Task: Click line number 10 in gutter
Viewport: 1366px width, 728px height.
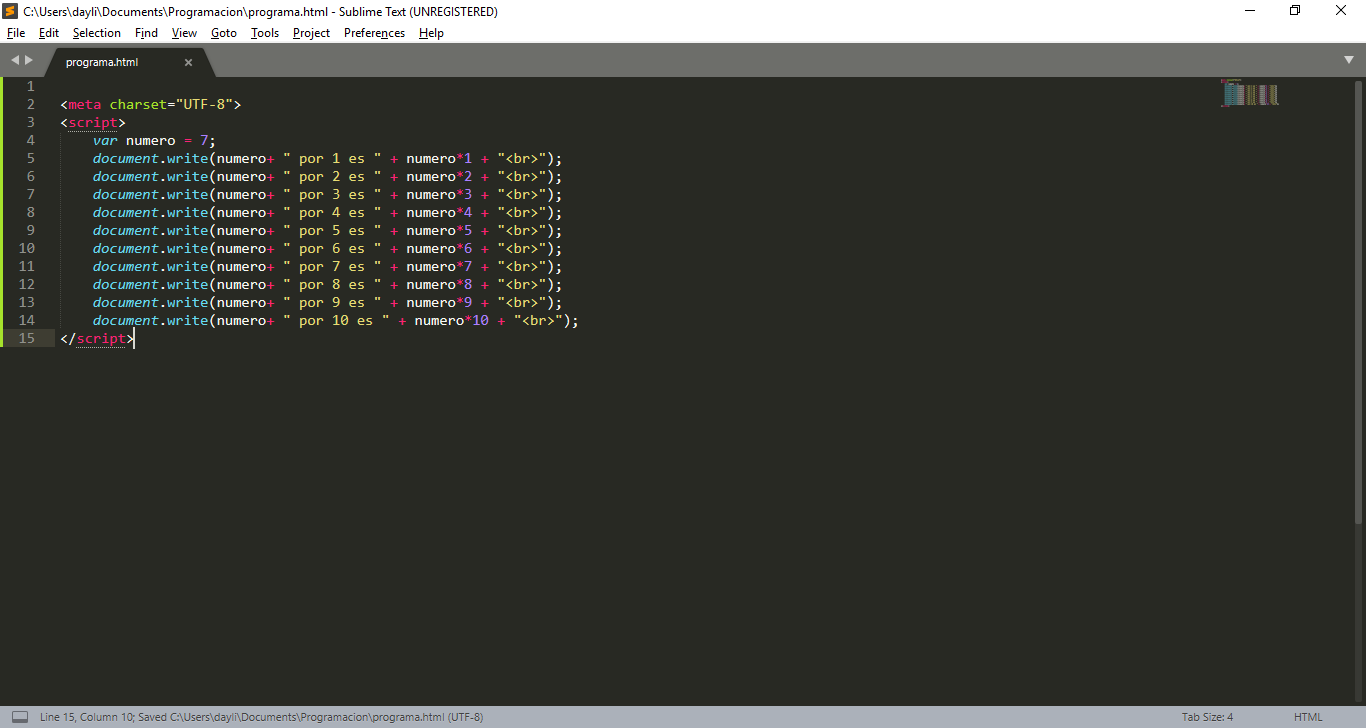Action: coord(27,248)
